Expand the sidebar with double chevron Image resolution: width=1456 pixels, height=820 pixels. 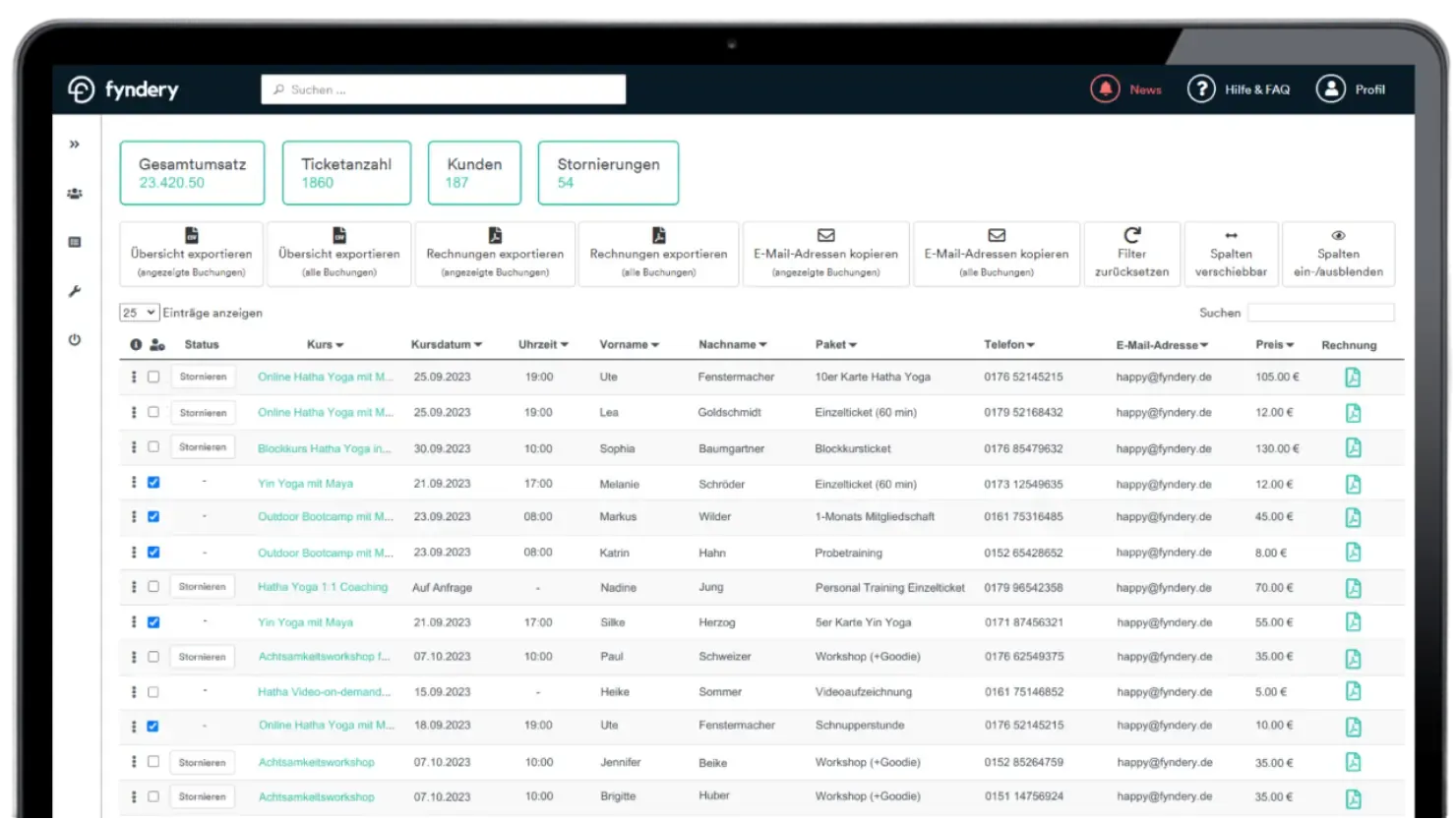coord(75,145)
